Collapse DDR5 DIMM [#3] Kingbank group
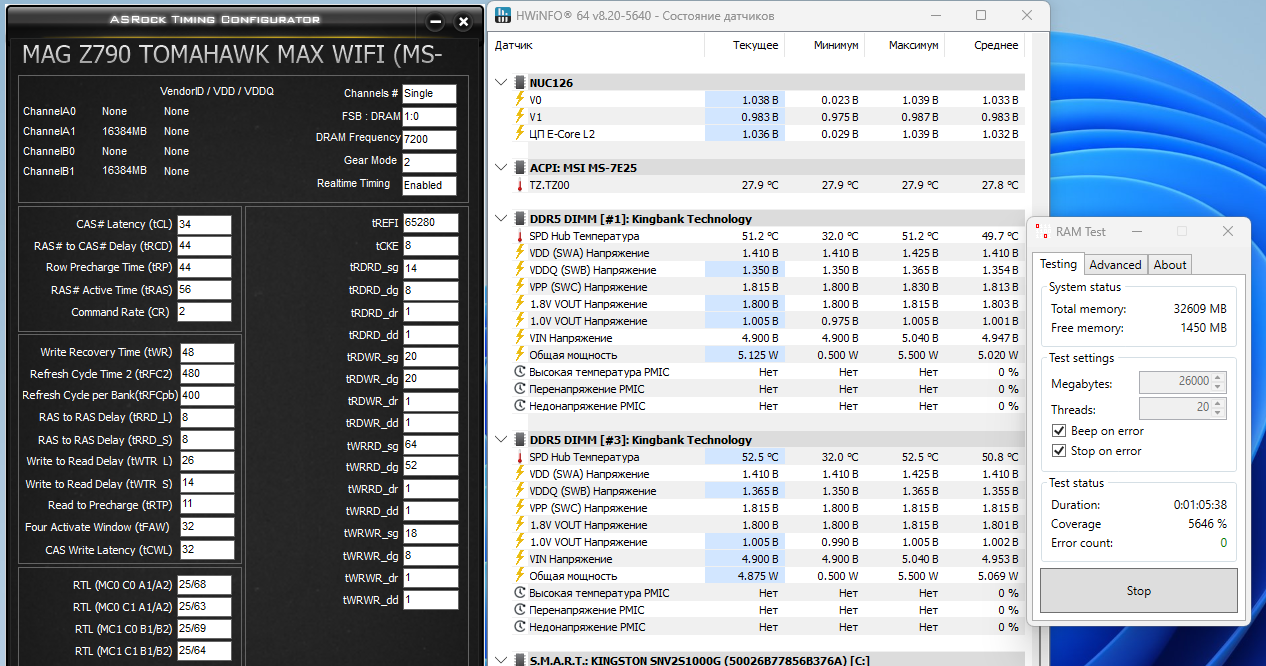 [x=502, y=440]
